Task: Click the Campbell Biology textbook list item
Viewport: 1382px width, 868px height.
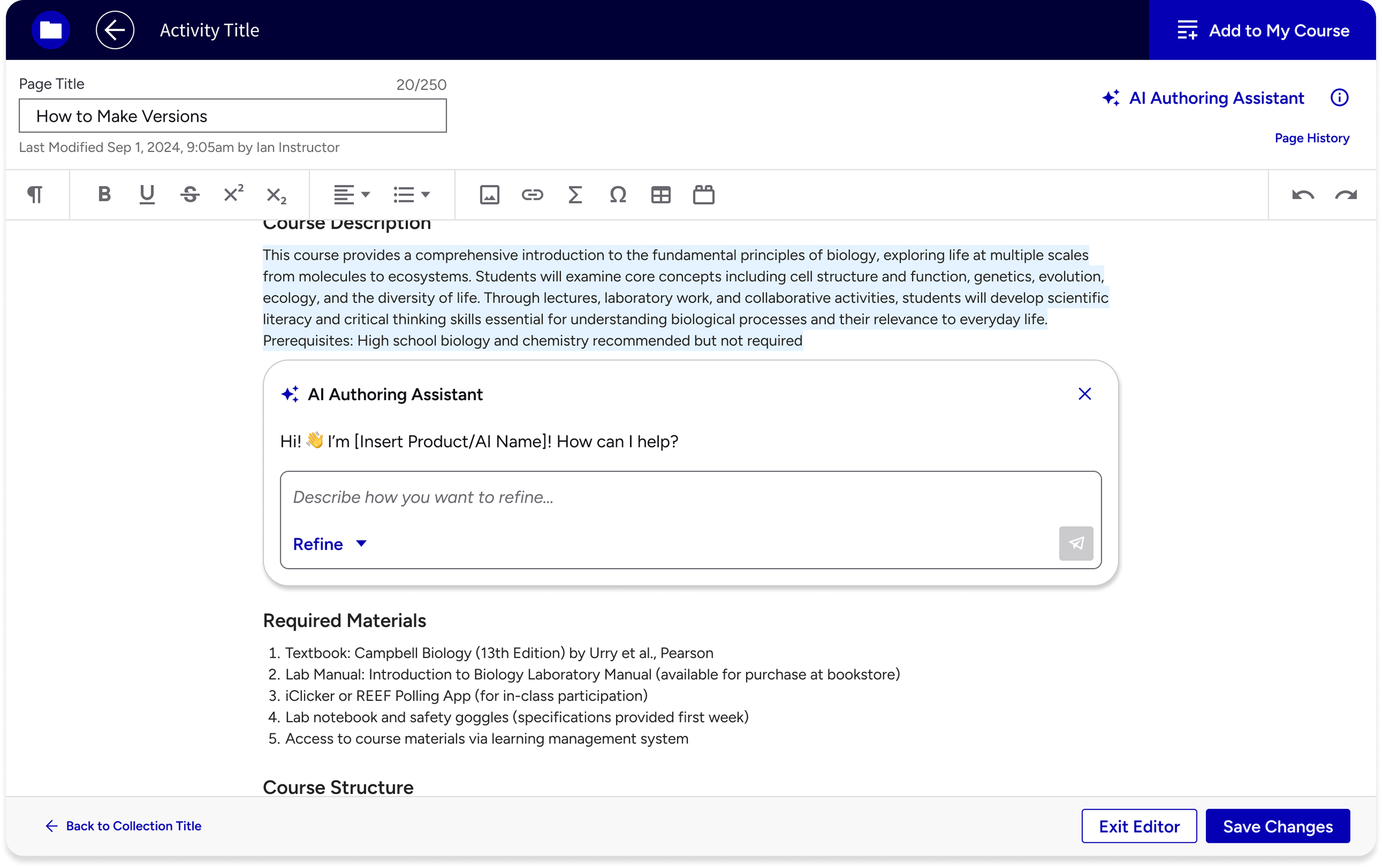Action: point(499,653)
